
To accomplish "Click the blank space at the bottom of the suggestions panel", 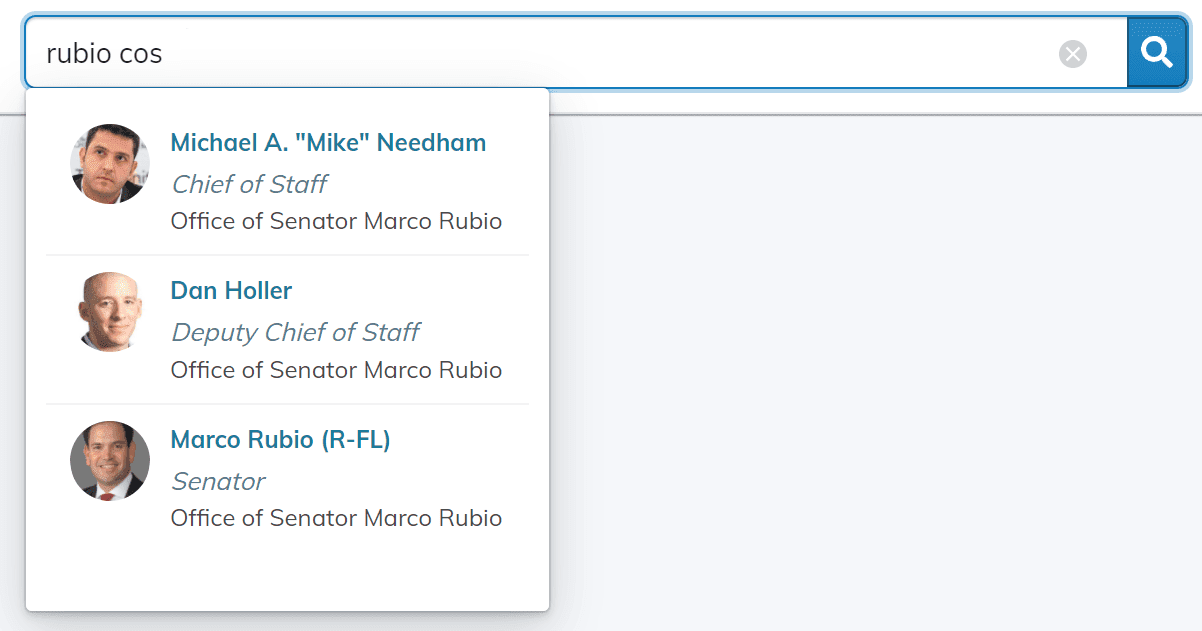I will pyautogui.click(x=287, y=575).
